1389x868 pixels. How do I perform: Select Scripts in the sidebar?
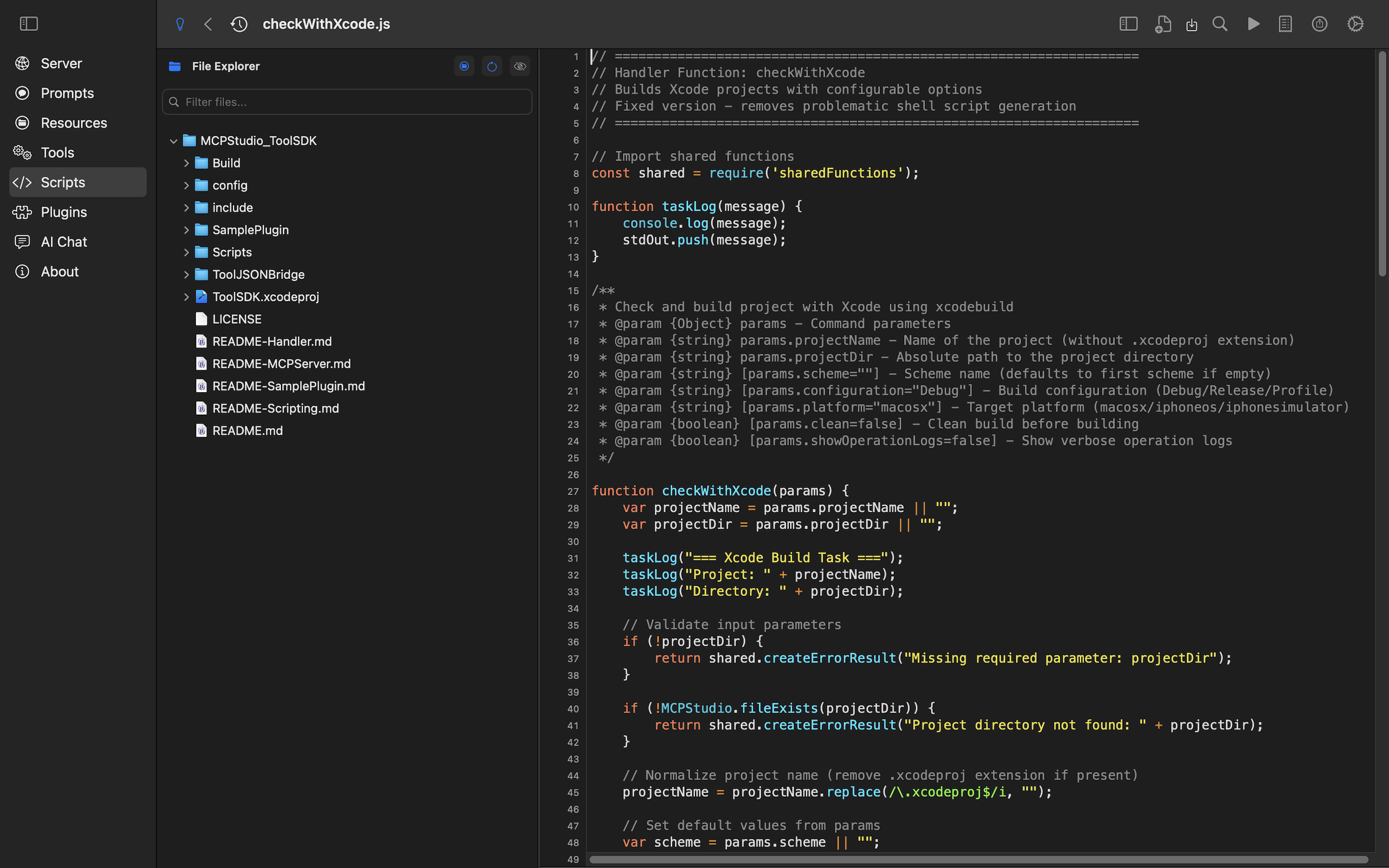click(78, 182)
